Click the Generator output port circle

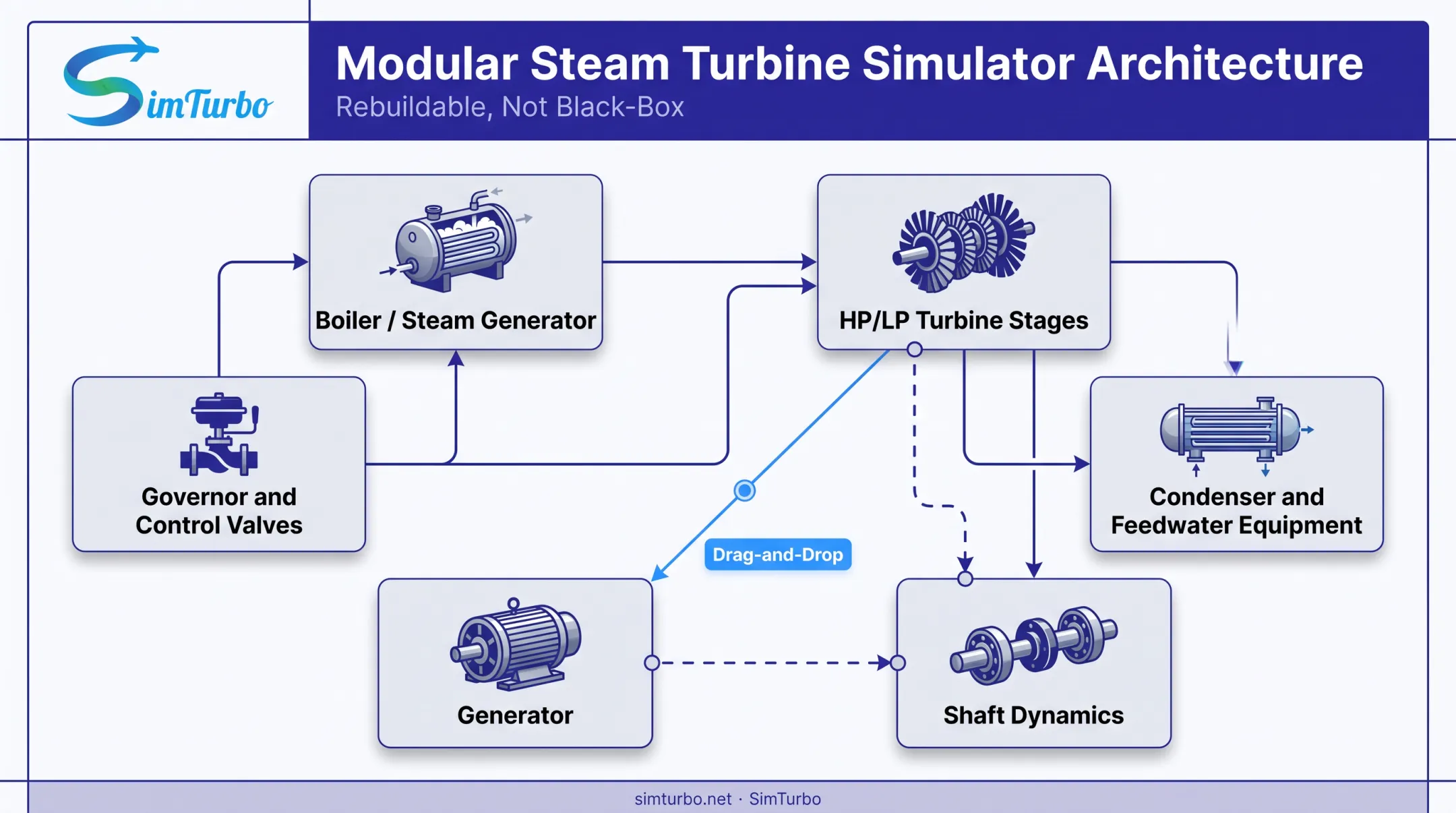(652, 663)
